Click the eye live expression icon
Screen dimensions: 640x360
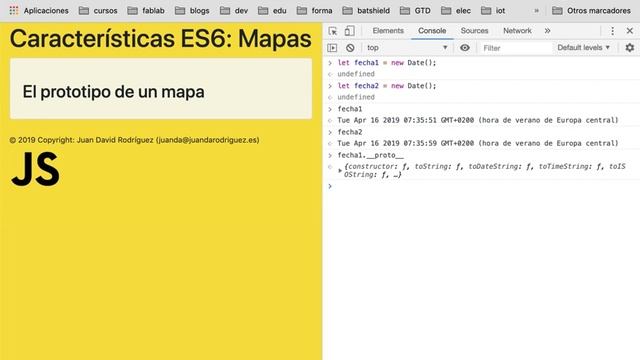tap(464, 48)
